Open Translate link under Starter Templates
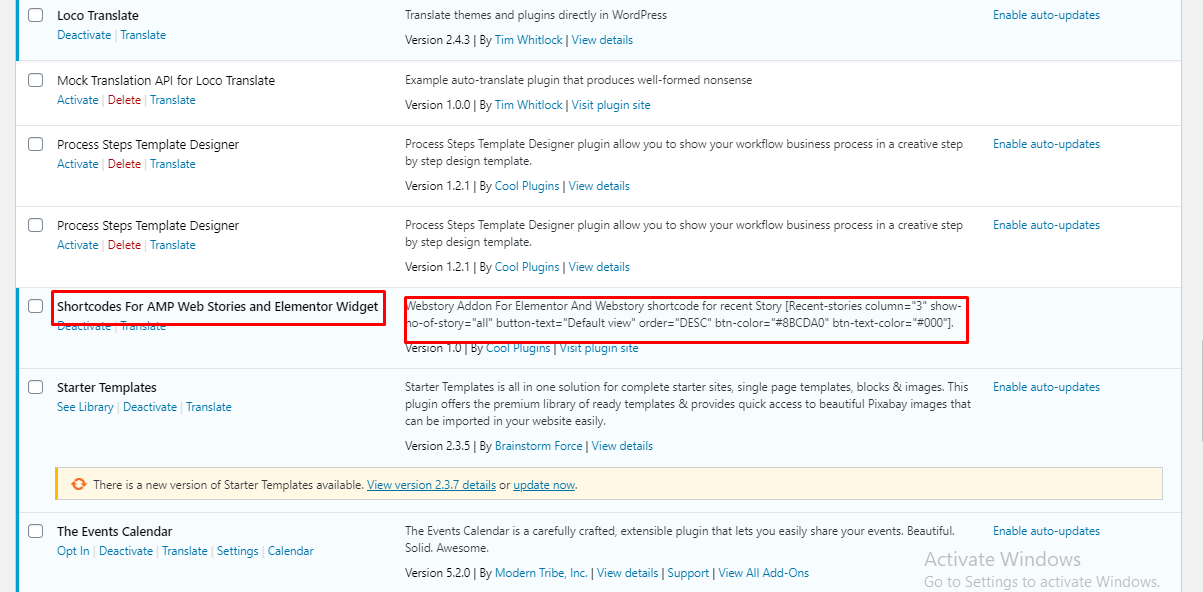The height and width of the screenshot is (592, 1203). click(x=209, y=407)
